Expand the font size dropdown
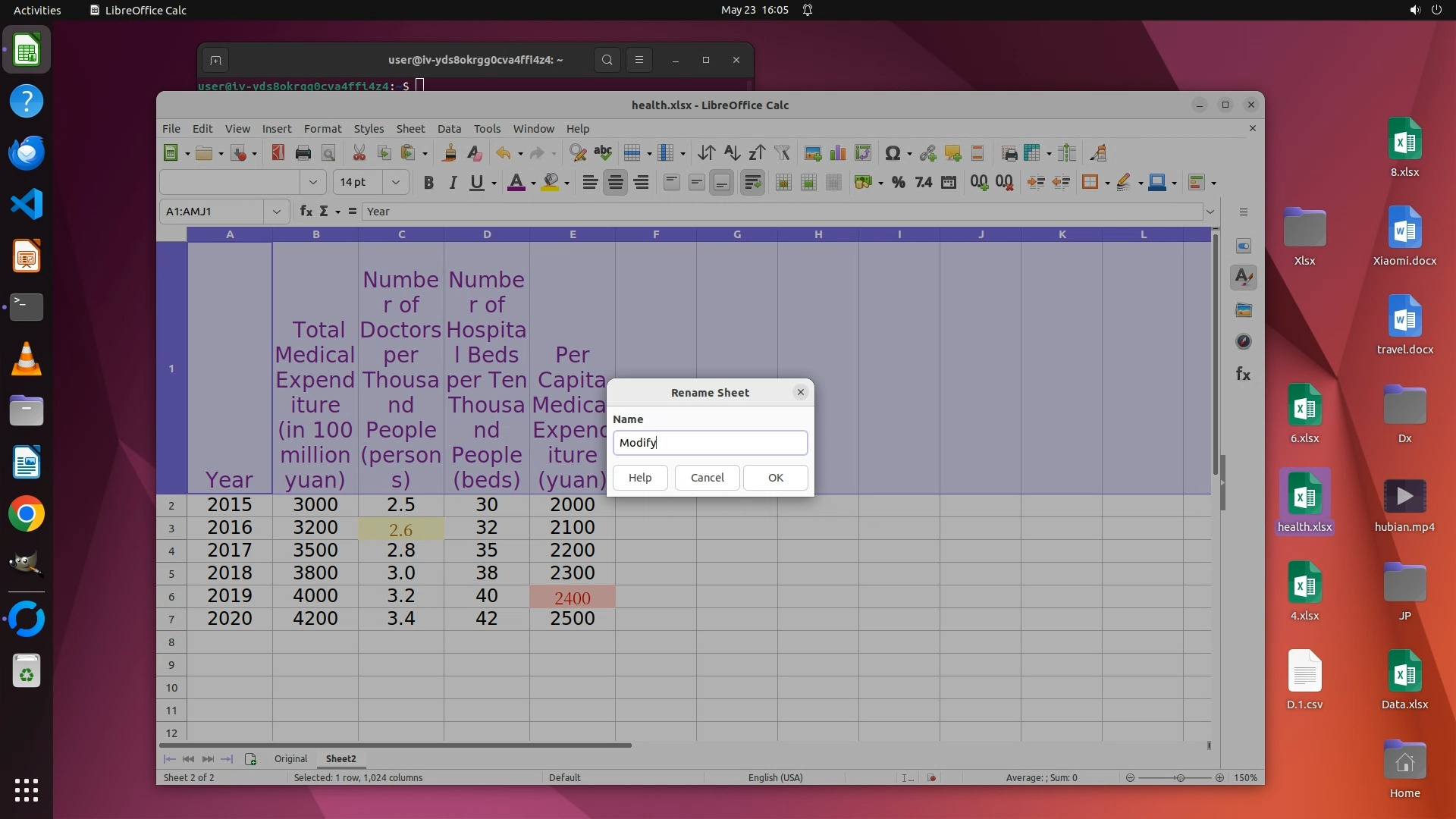Viewport: 1456px width, 819px height. point(395,182)
